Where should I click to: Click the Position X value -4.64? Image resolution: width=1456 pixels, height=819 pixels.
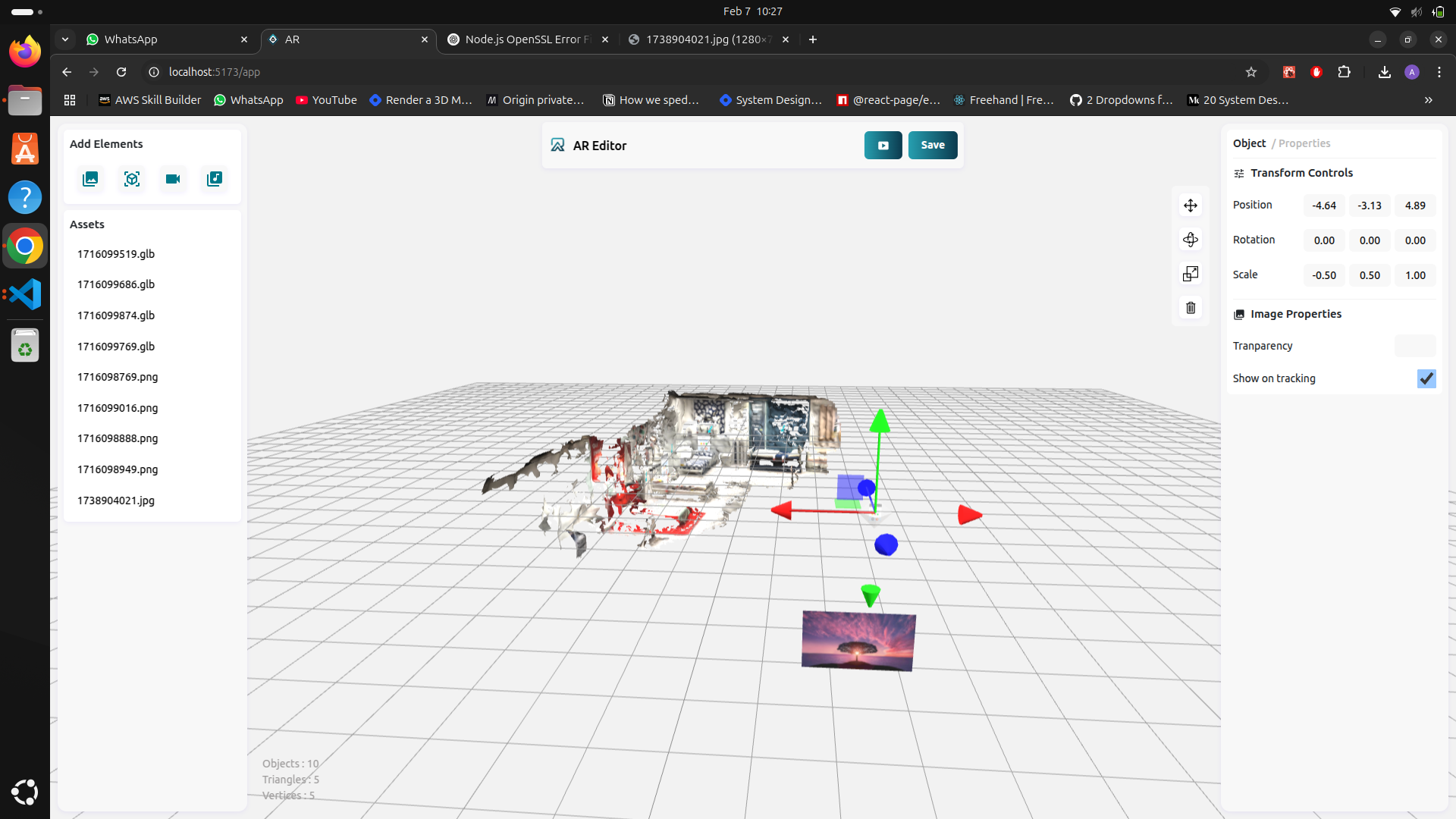tap(1324, 206)
